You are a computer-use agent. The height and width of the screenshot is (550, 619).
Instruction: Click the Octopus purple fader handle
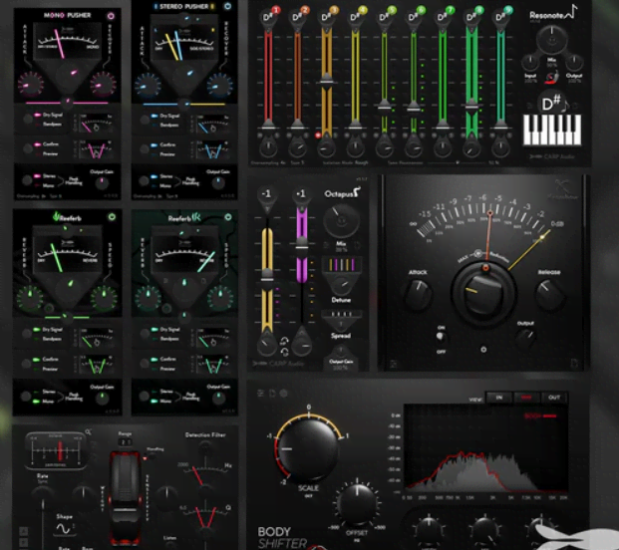302,242
